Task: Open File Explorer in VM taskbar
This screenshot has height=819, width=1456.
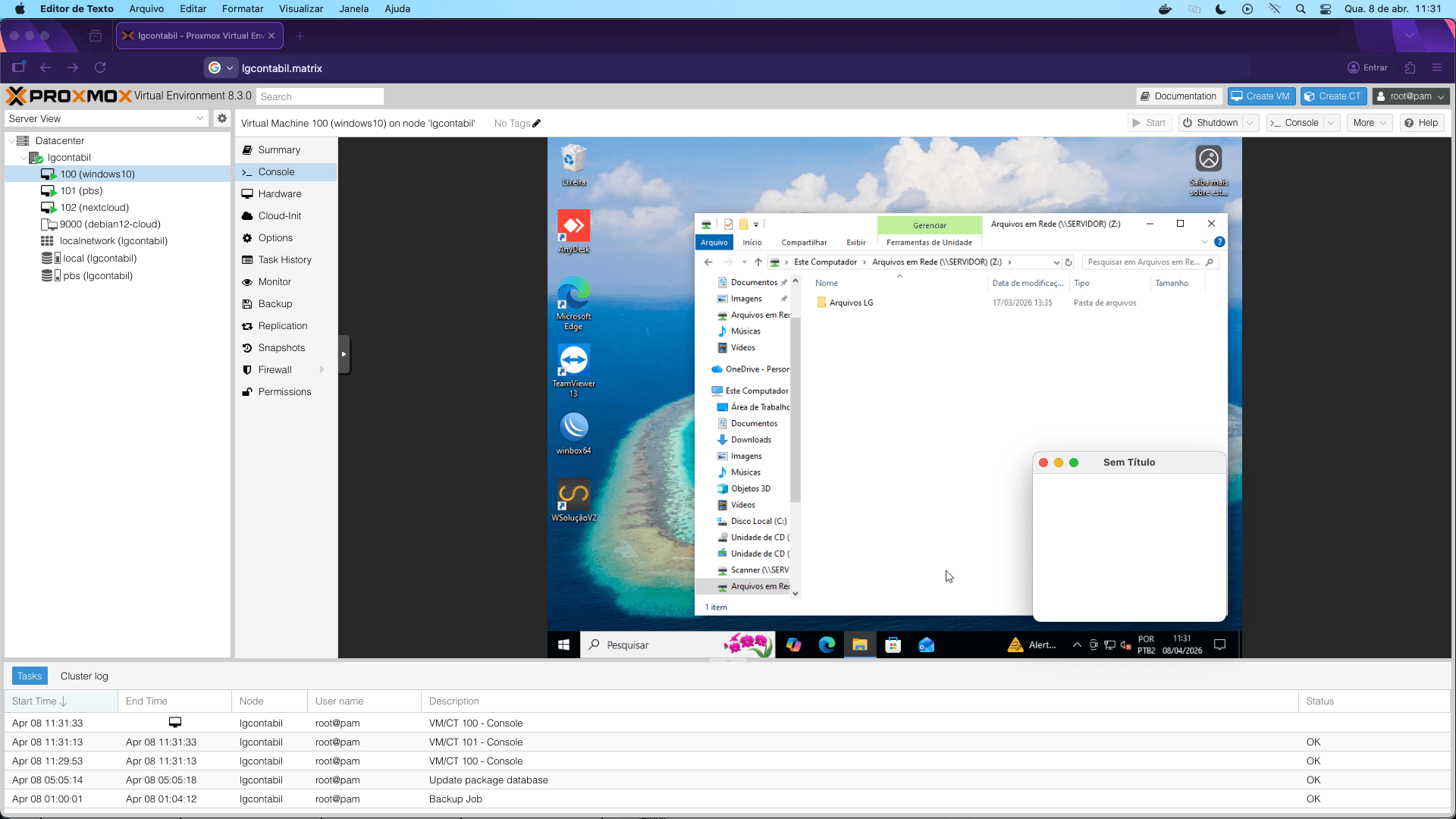Action: click(x=859, y=645)
